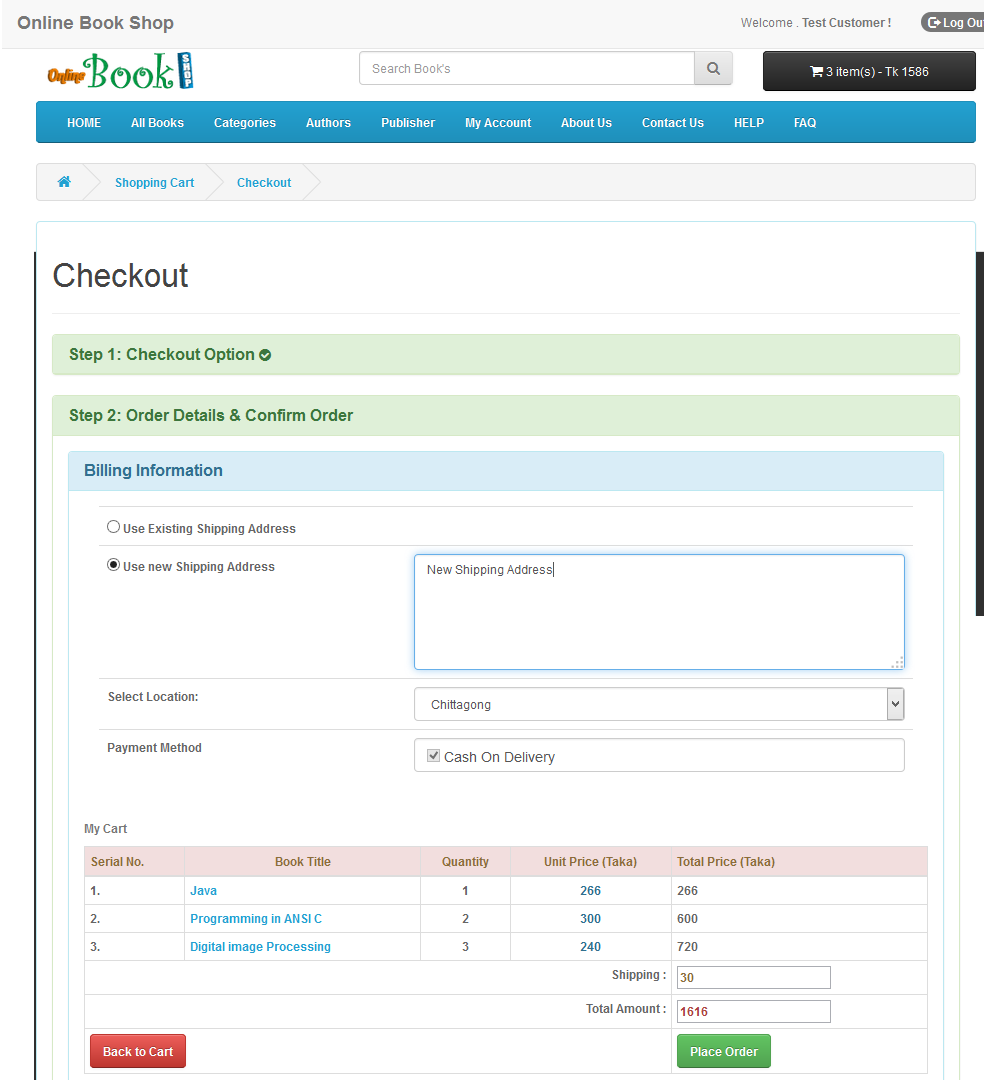
Task: Click the Place Order button
Action: coord(723,1051)
